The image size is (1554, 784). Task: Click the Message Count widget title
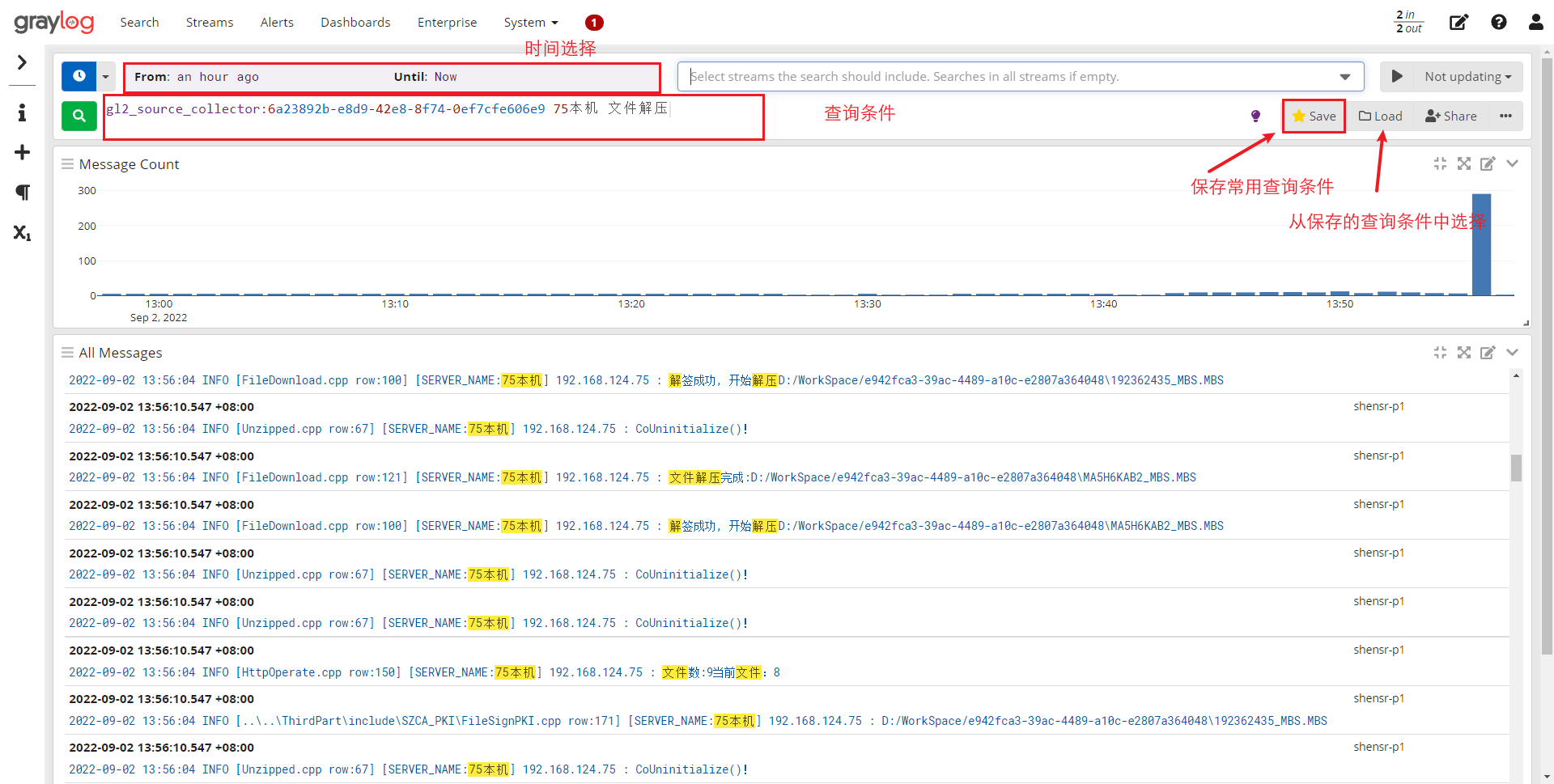pos(129,164)
